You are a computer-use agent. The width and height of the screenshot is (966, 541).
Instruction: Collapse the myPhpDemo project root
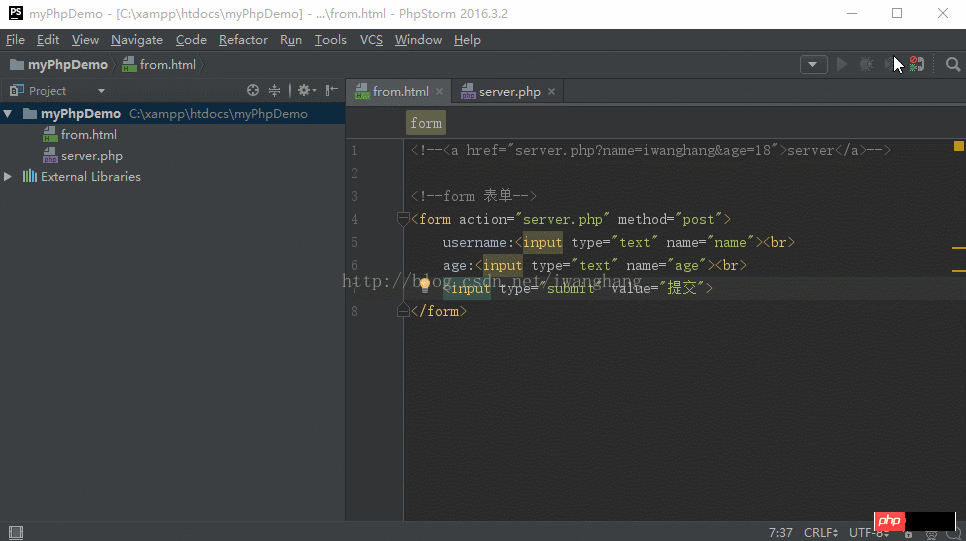[x=9, y=114]
